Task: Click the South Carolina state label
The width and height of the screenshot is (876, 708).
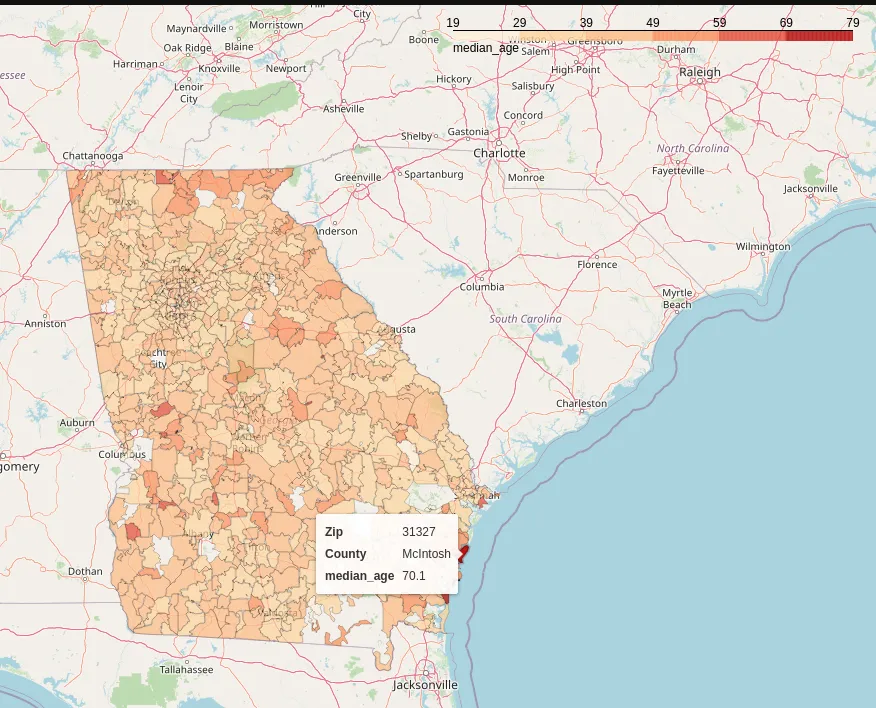Action: click(525, 319)
